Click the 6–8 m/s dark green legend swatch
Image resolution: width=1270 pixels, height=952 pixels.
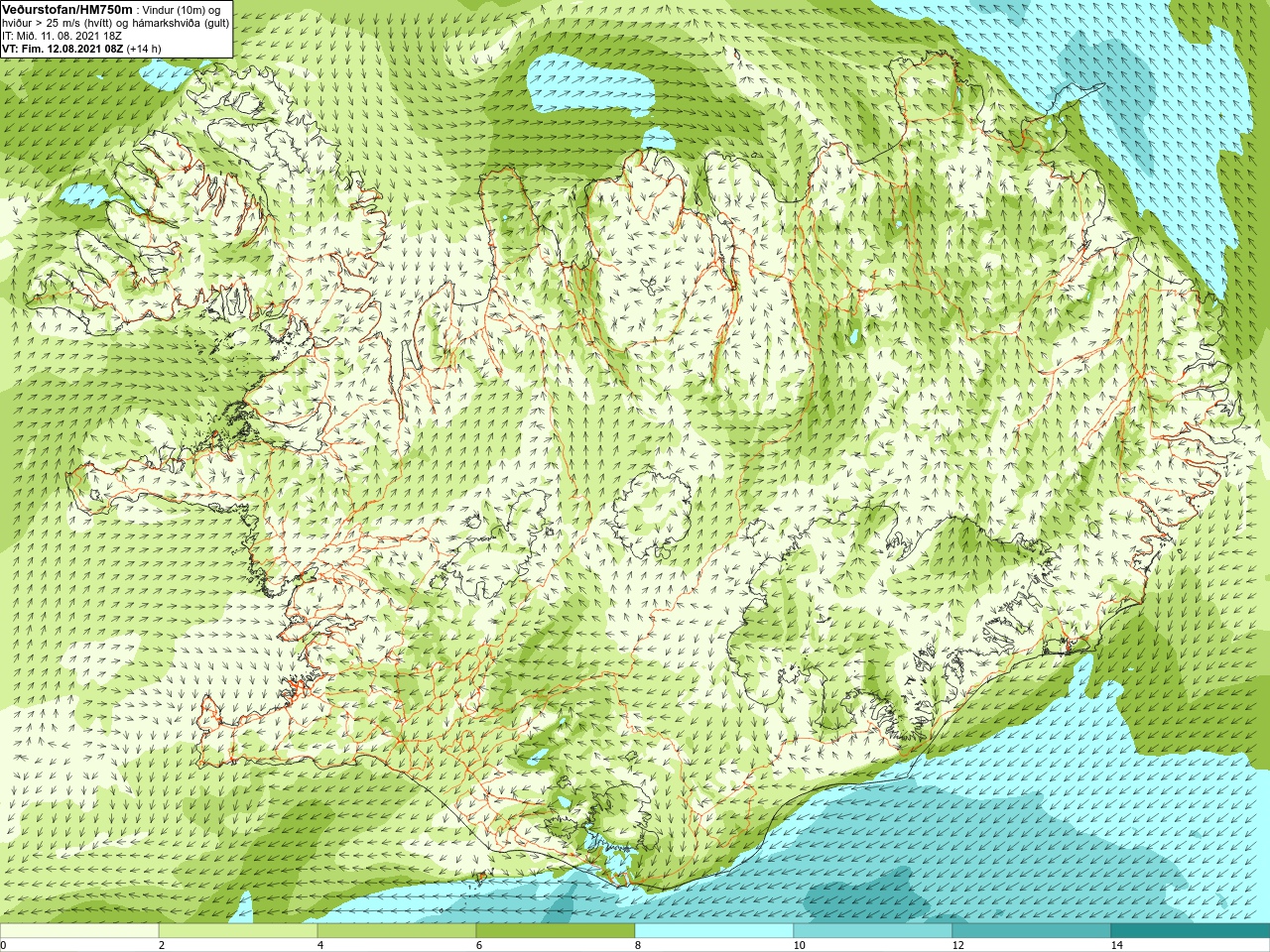(556, 931)
